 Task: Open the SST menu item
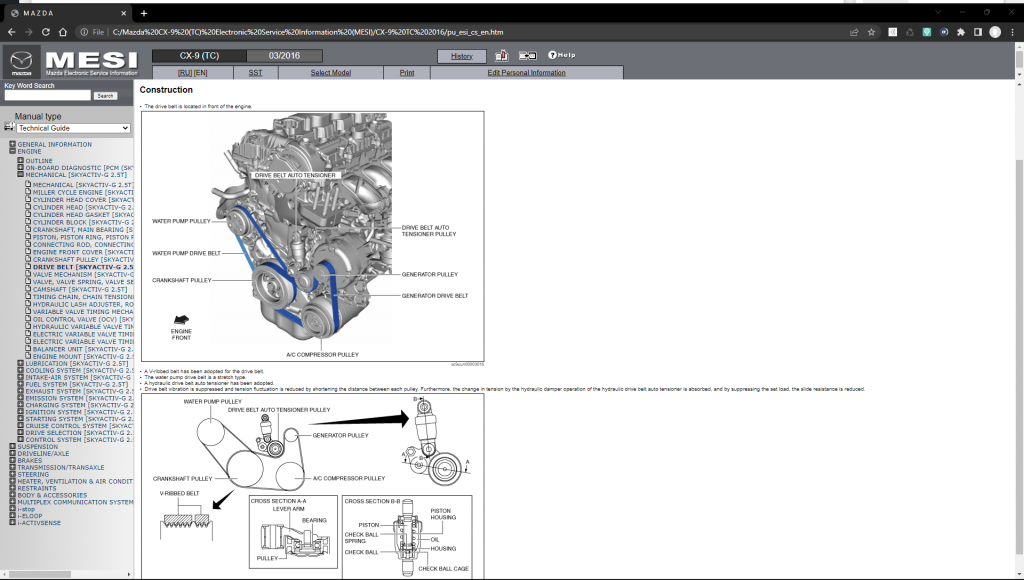click(255, 72)
